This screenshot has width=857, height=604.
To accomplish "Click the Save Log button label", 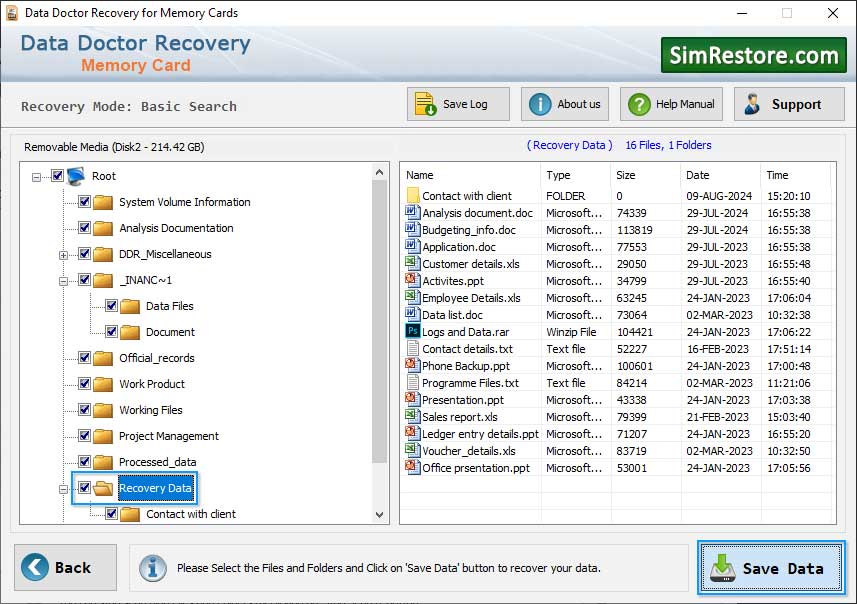I will coord(465,104).
